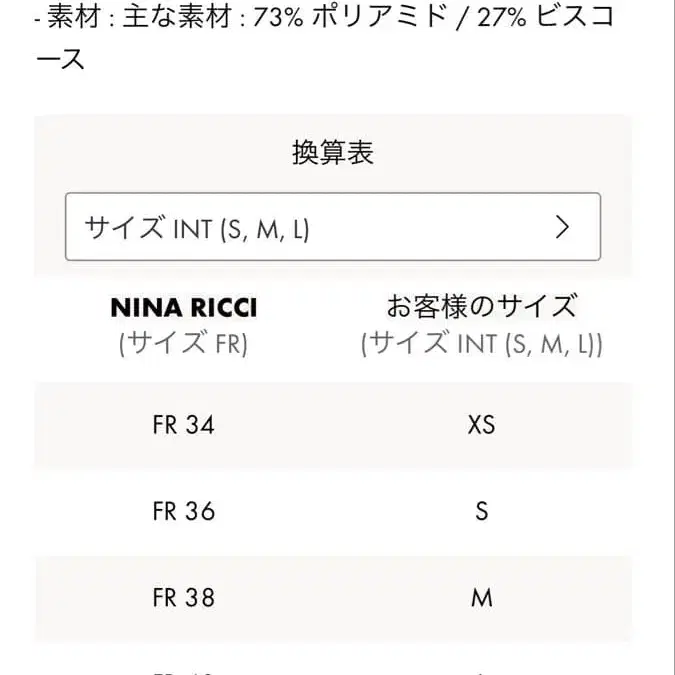Click the FR 38 label text
Image resolution: width=675 pixels, height=675 pixels.
point(184,598)
